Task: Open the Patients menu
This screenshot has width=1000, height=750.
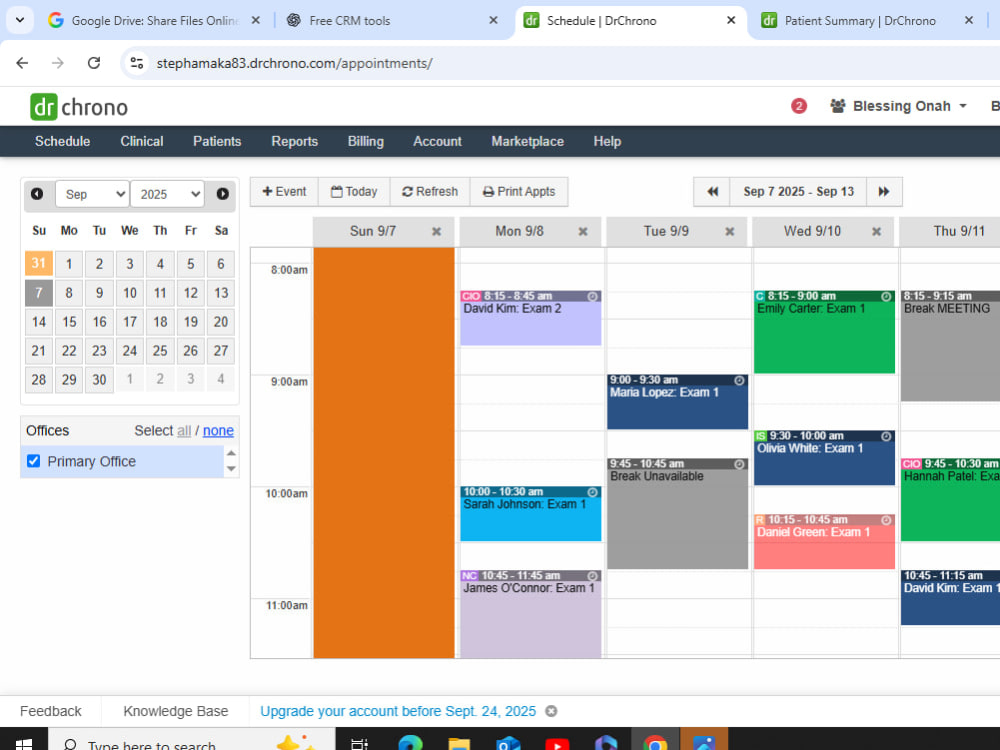Action: pyautogui.click(x=217, y=141)
